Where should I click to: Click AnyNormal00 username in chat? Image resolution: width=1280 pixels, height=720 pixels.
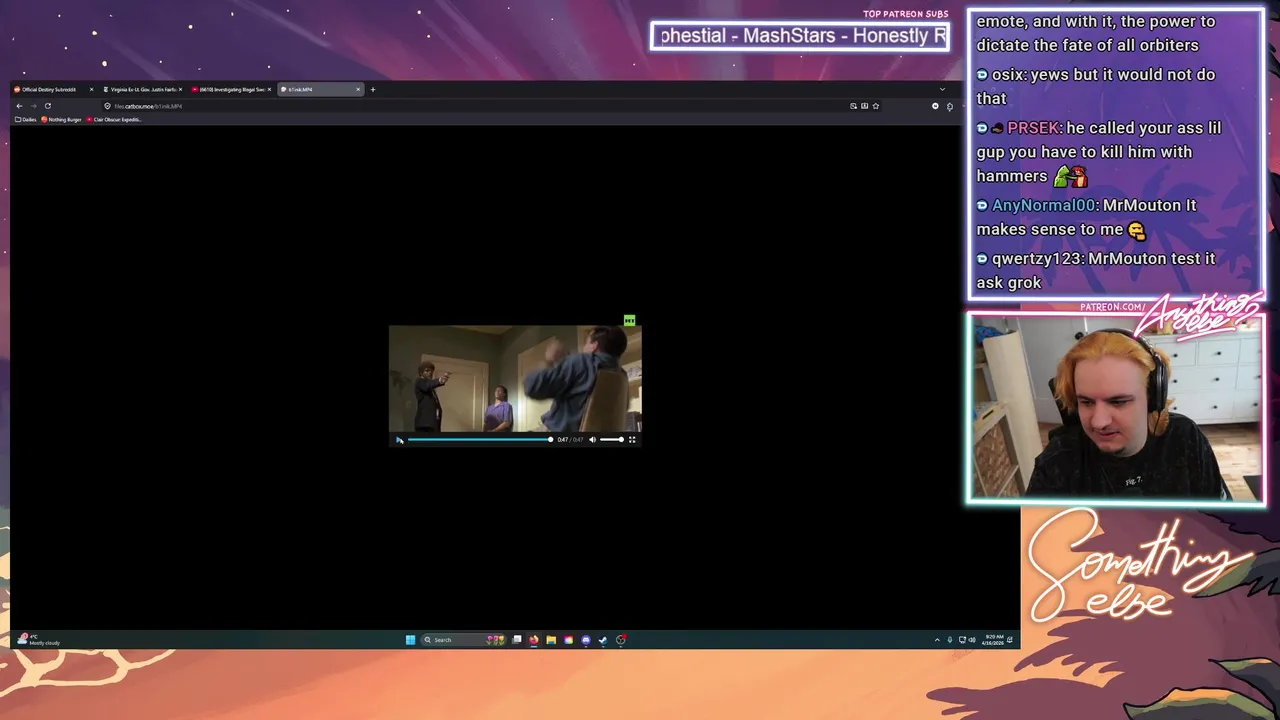click(1043, 205)
